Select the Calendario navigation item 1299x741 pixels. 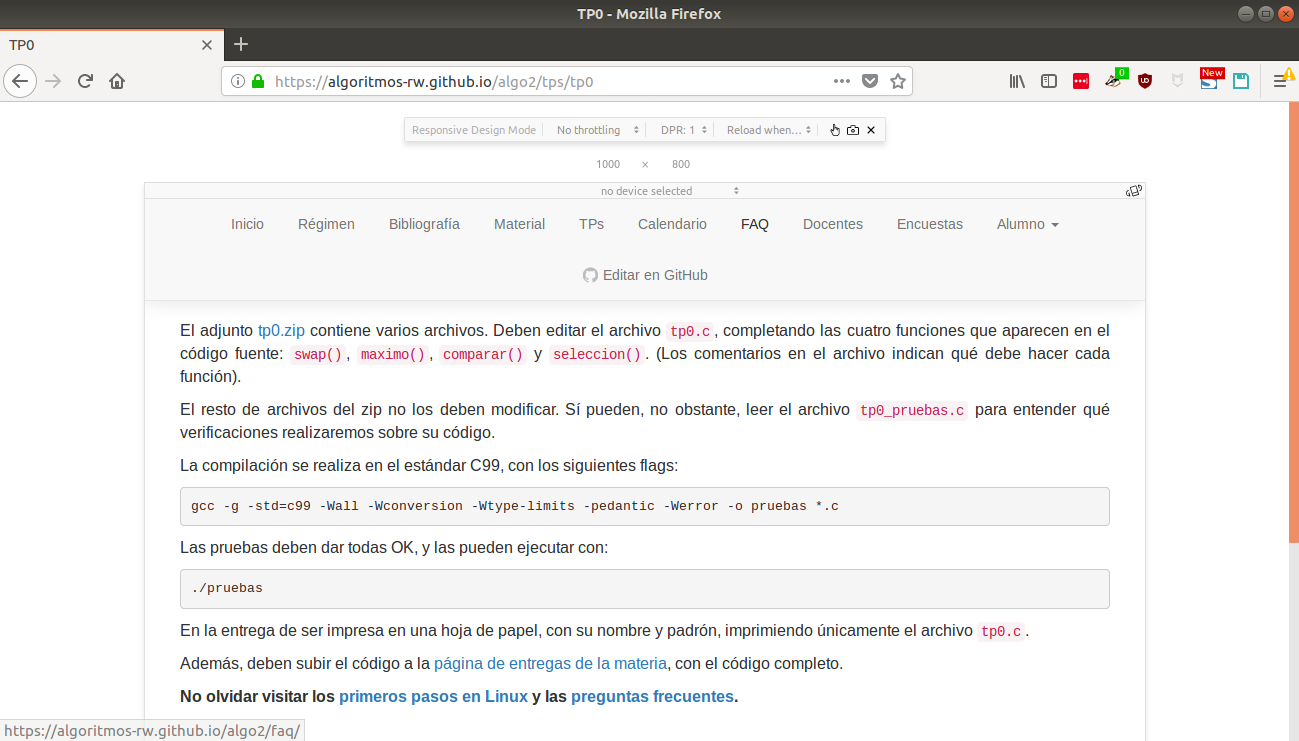point(672,224)
